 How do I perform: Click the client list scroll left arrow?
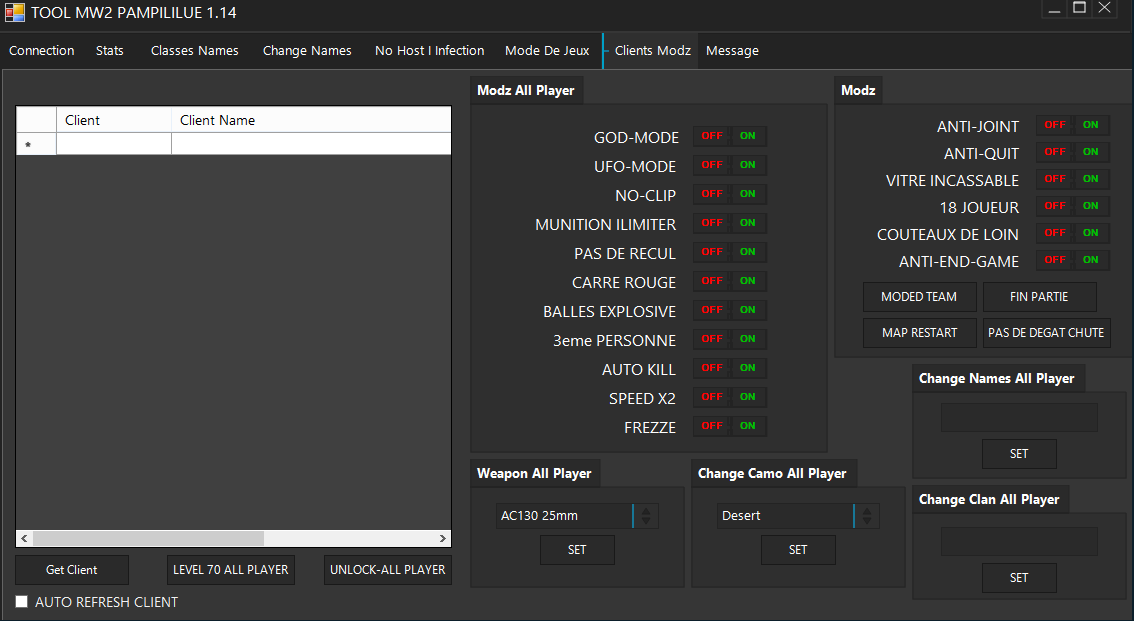tap(24, 539)
